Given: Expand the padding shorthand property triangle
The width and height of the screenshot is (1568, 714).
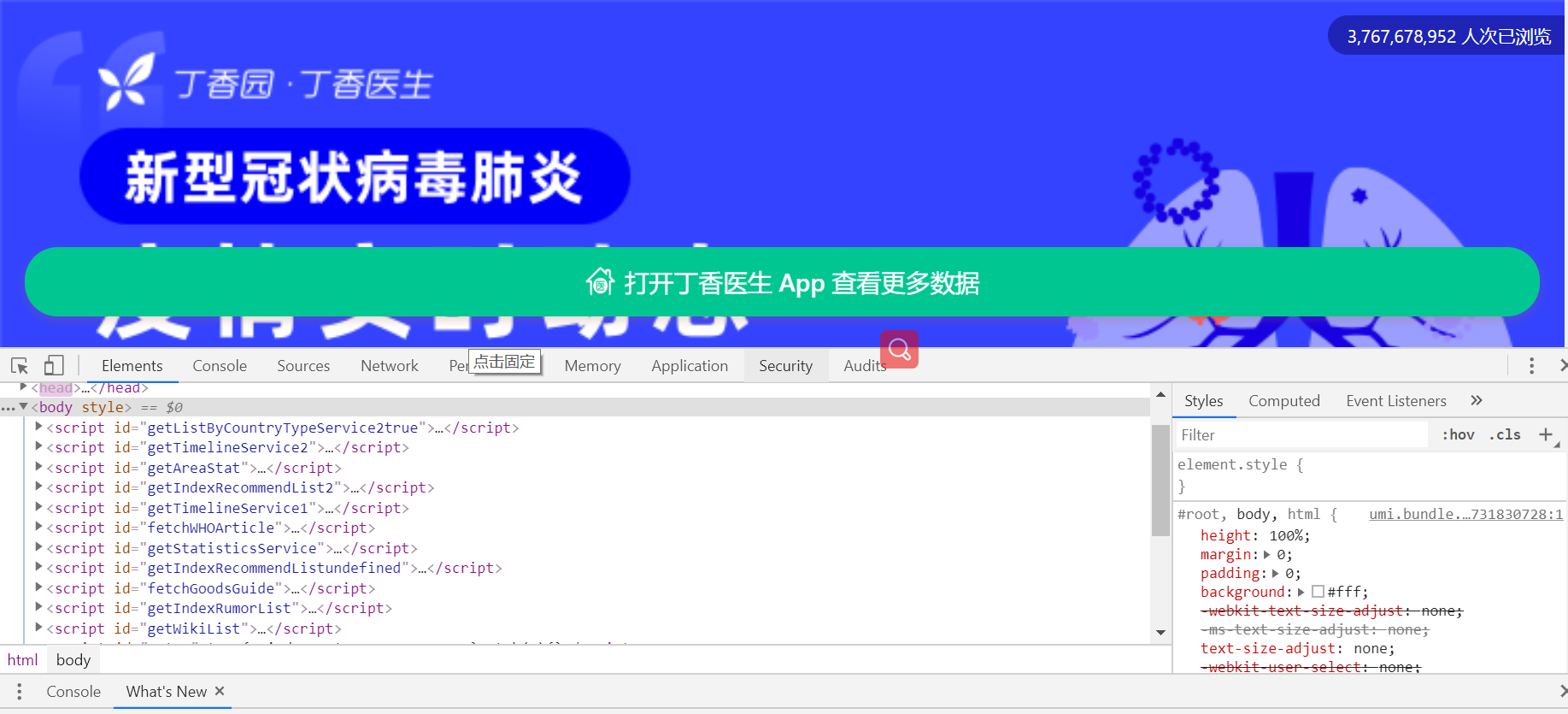Looking at the screenshot, I should pyautogui.click(x=1276, y=573).
